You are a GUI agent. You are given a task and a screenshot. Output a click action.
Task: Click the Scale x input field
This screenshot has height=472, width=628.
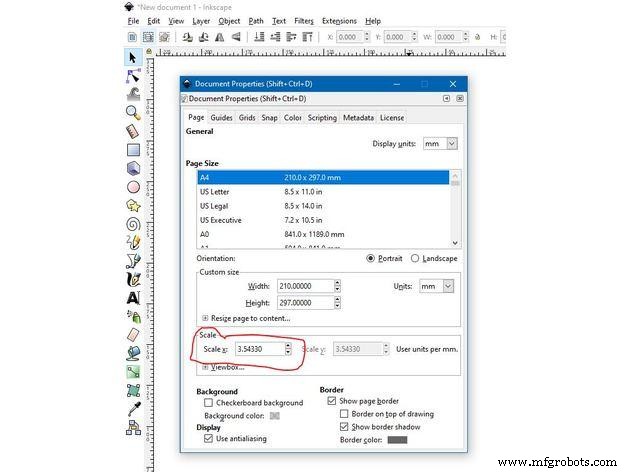point(258,349)
